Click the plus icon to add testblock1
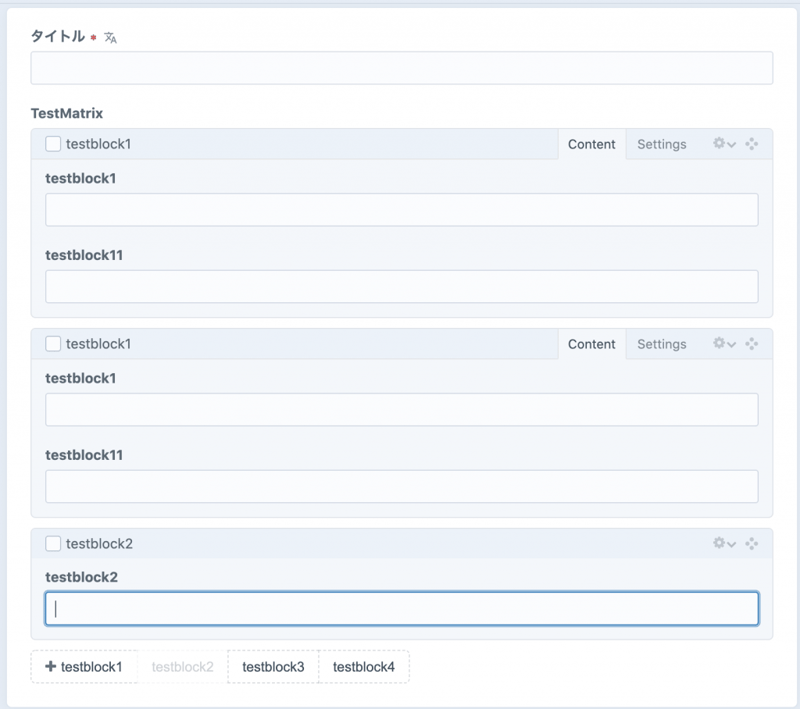This screenshot has width=800, height=709. [50, 667]
